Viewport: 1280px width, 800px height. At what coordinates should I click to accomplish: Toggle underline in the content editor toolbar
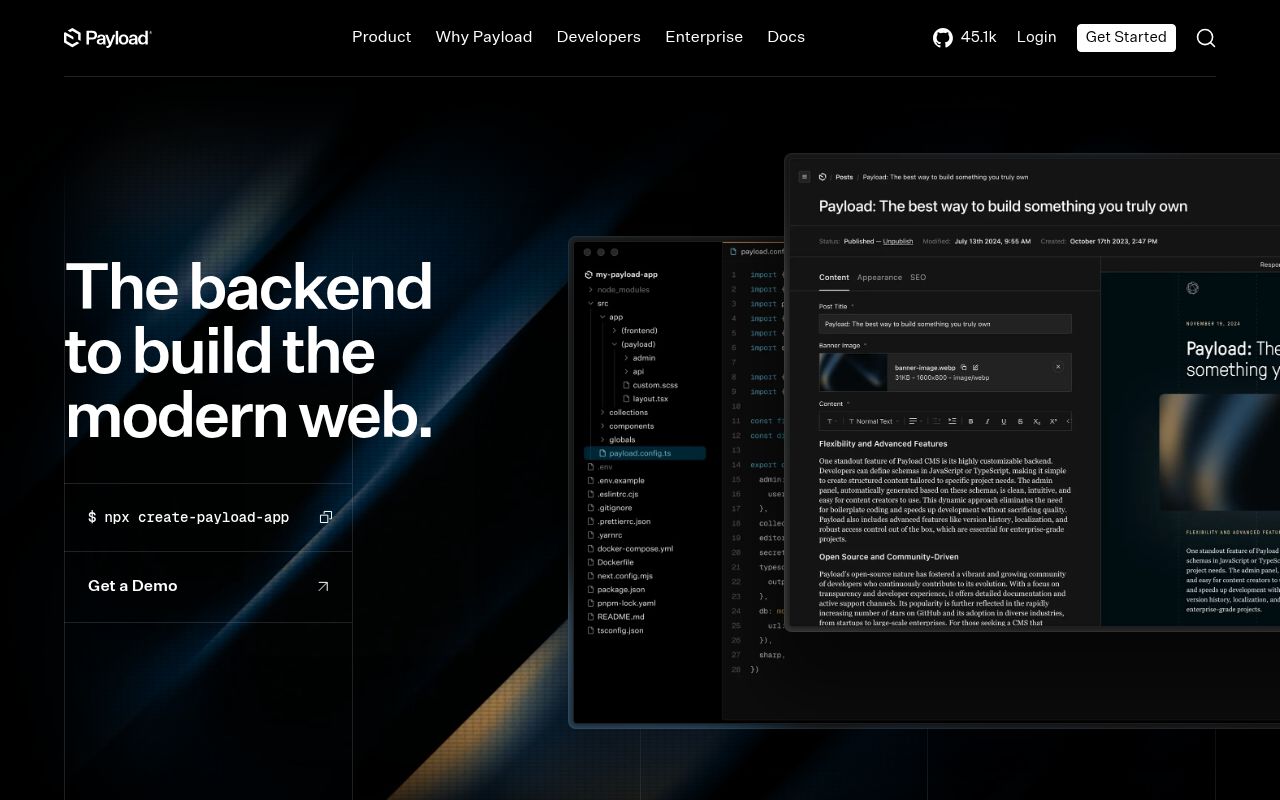[x=1004, y=421]
